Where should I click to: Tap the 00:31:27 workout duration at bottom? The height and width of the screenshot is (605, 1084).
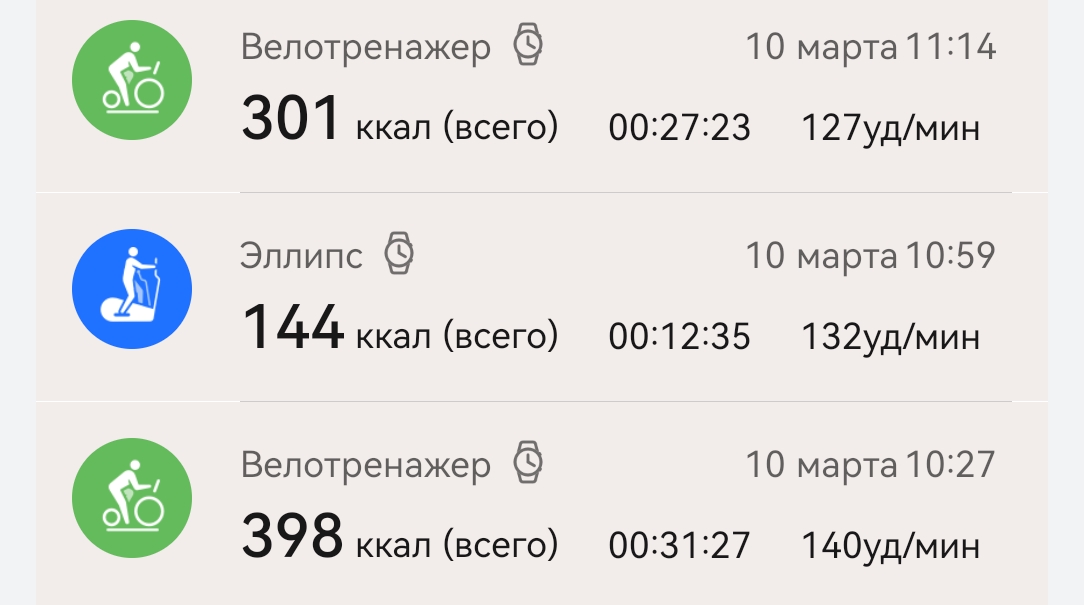click(679, 546)
